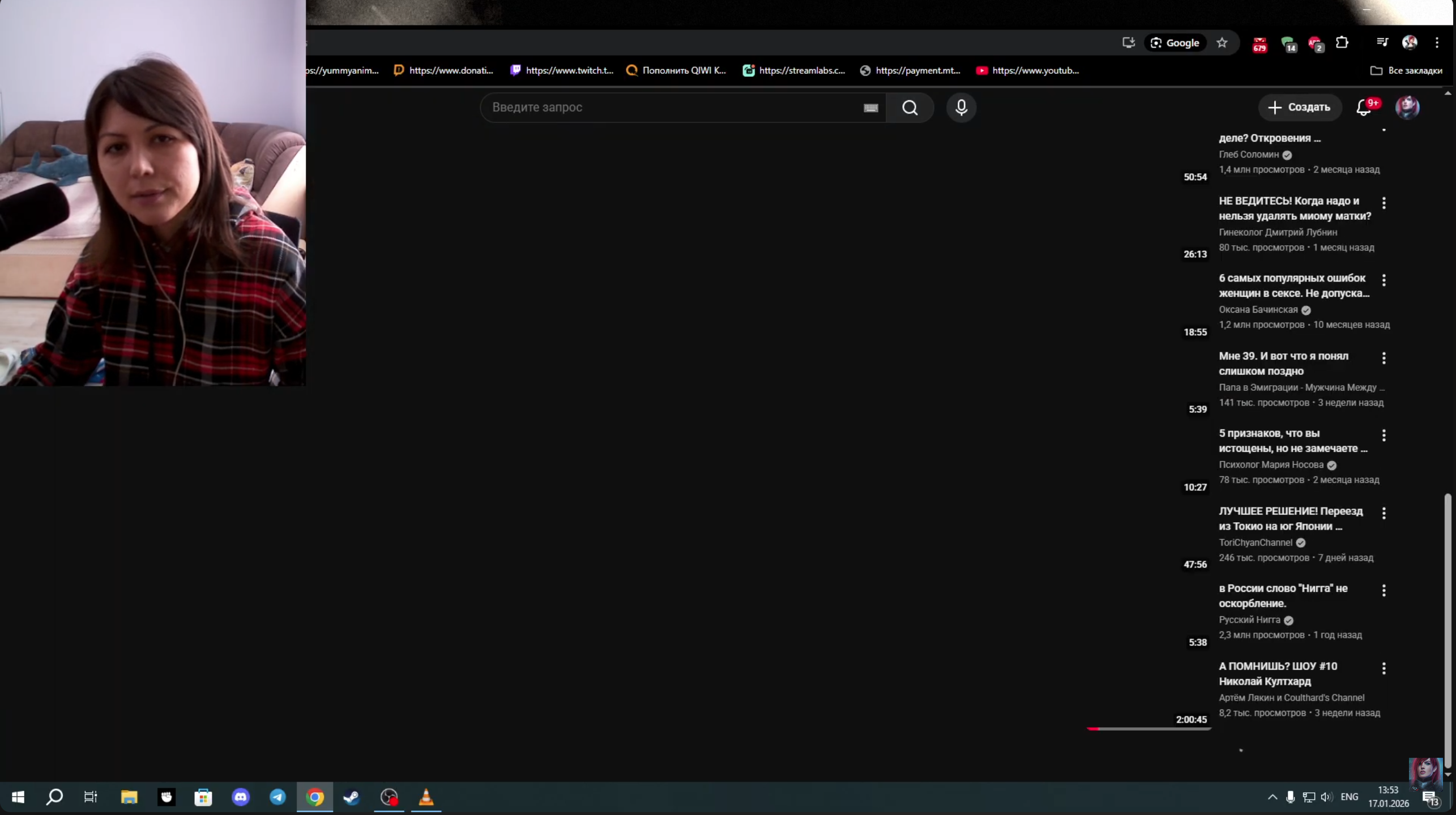
Task: Click the page vertical scrollbar thumb
Action: click(x=1447, y=629)
